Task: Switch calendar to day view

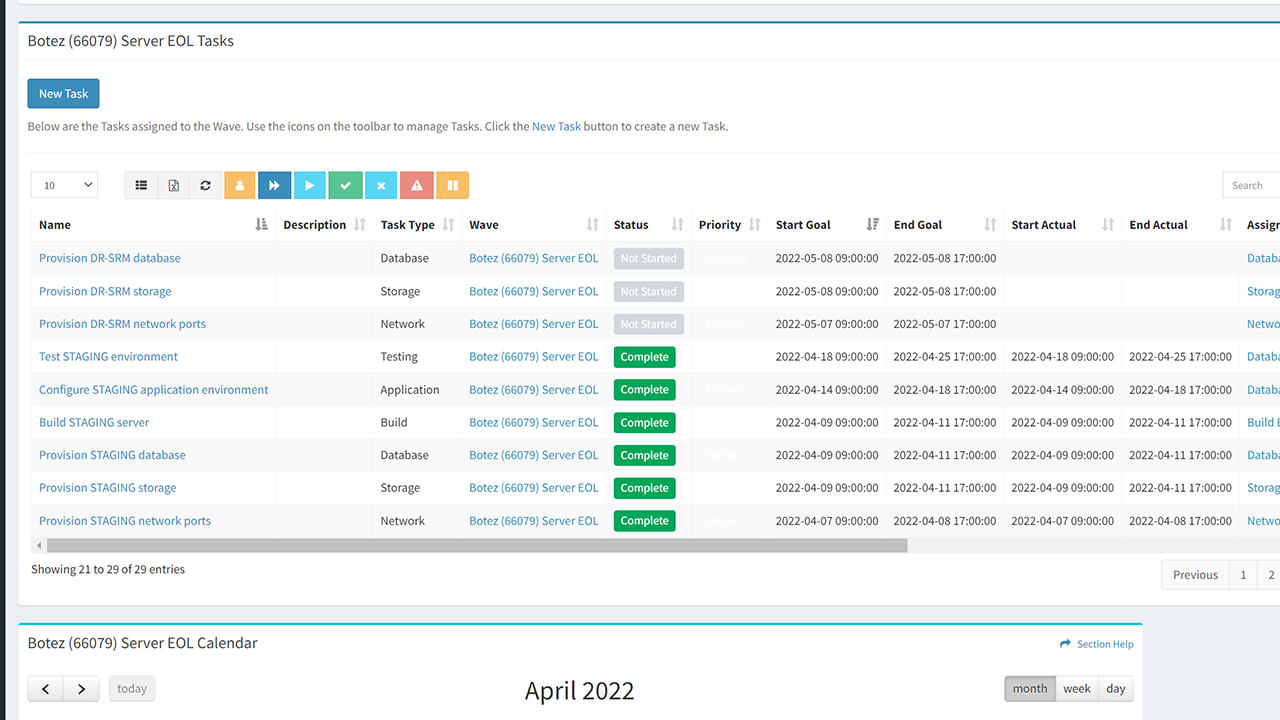Action: coord(1116,689)
